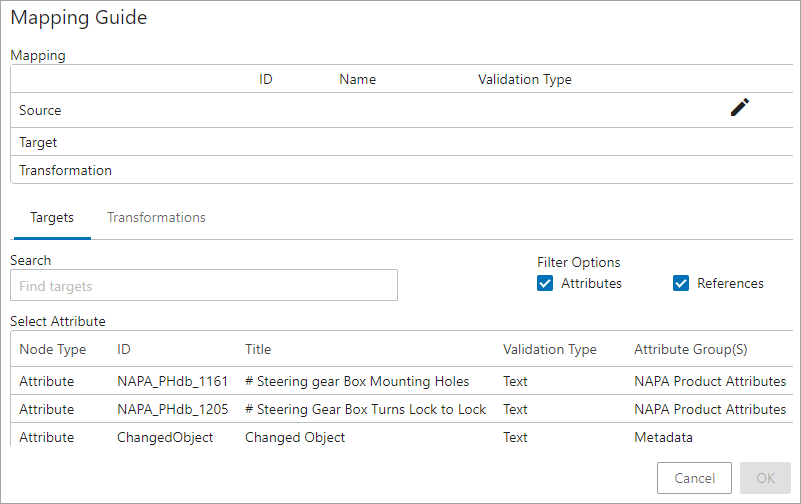Select the NAPA_PHdb_1161 attribute row
The height and width of the screenshot is (504, 801).
point(402,381)
